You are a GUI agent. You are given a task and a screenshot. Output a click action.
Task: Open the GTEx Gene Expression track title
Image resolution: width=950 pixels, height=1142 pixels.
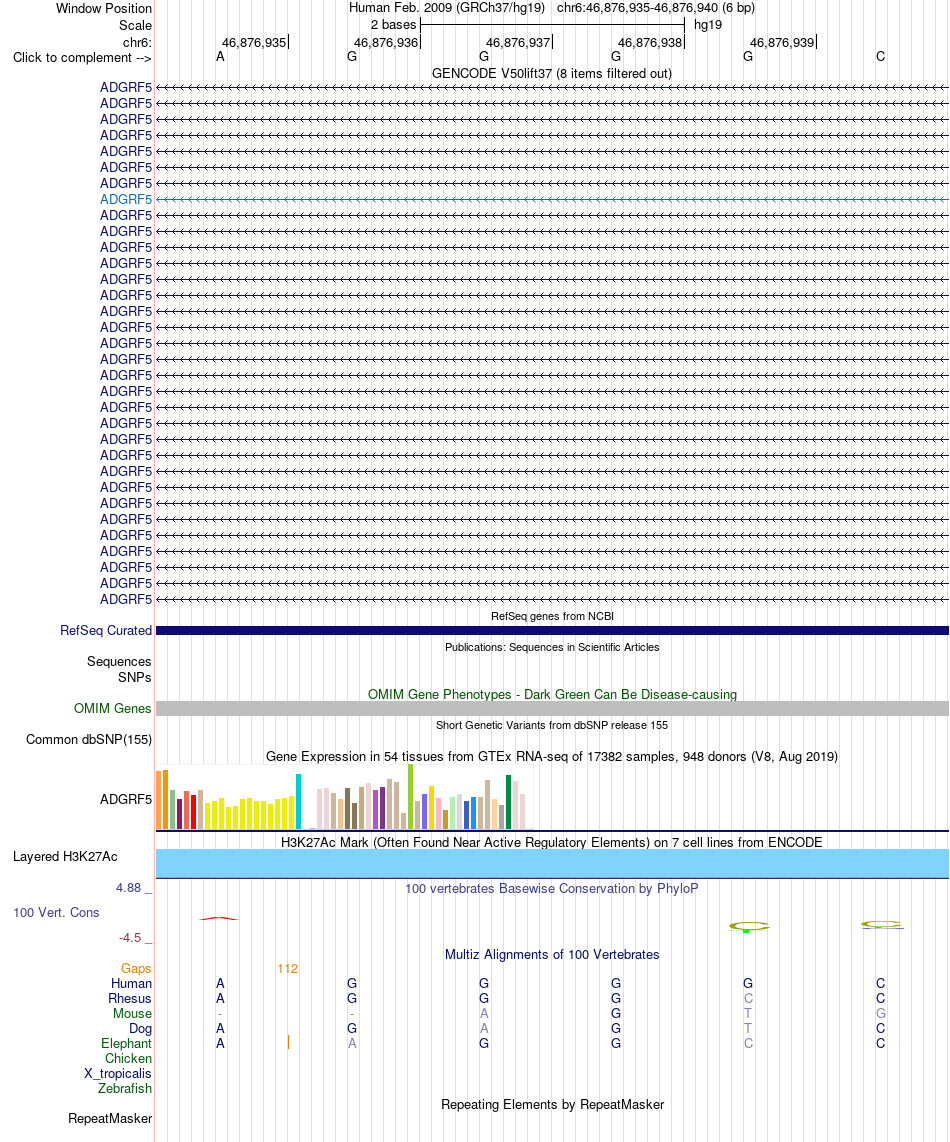[x=551, y=757]
